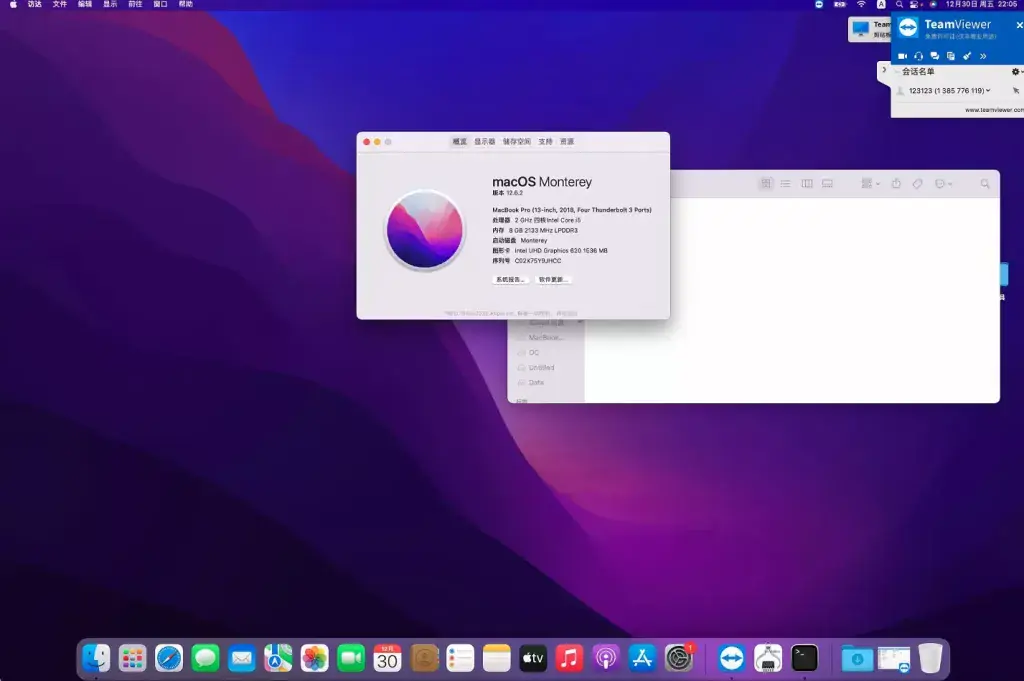Select list view in the Finder toolbar
Screen dimensions: 1024x681
click(786, 183)
